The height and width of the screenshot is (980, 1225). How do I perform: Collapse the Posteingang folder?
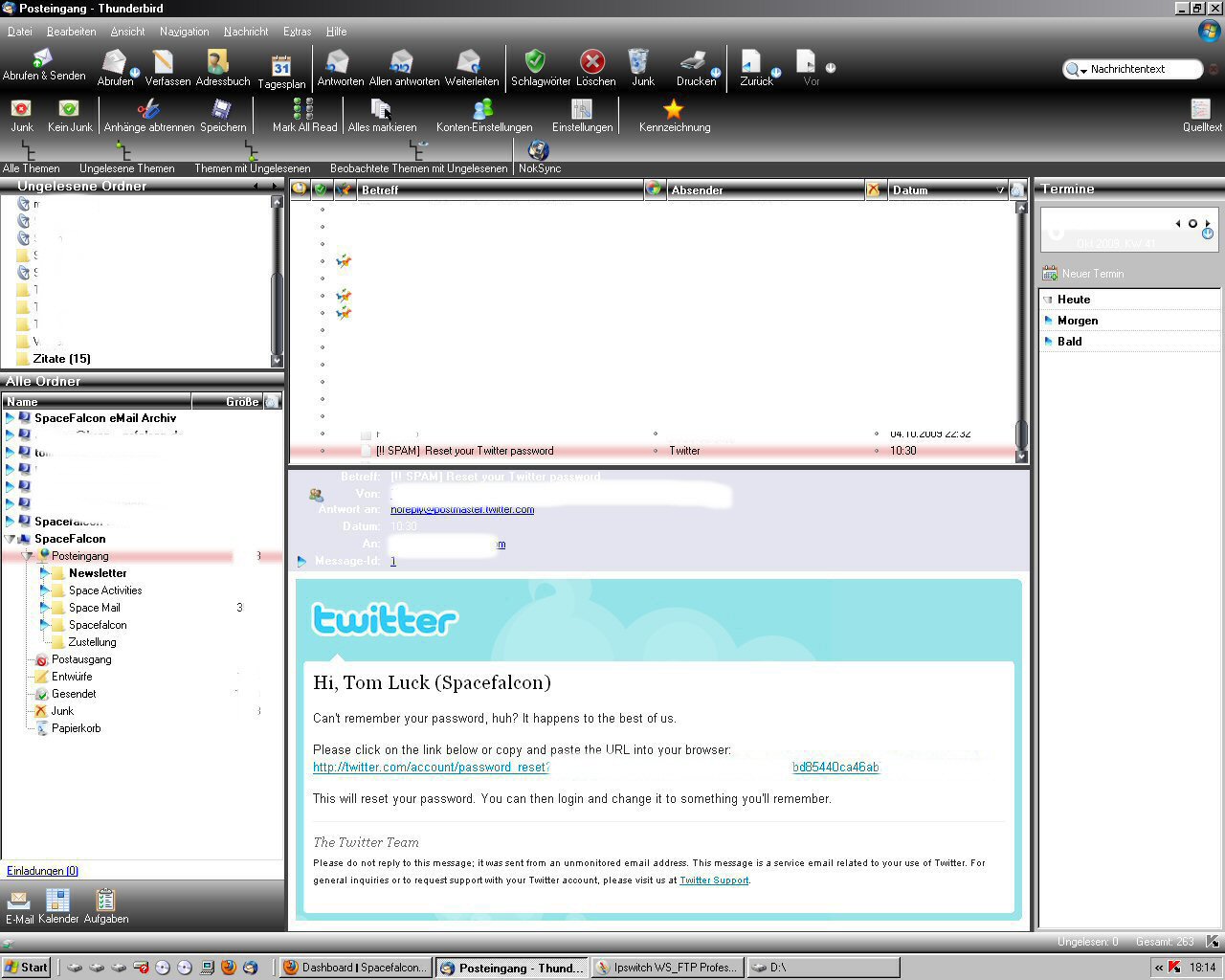27,556
